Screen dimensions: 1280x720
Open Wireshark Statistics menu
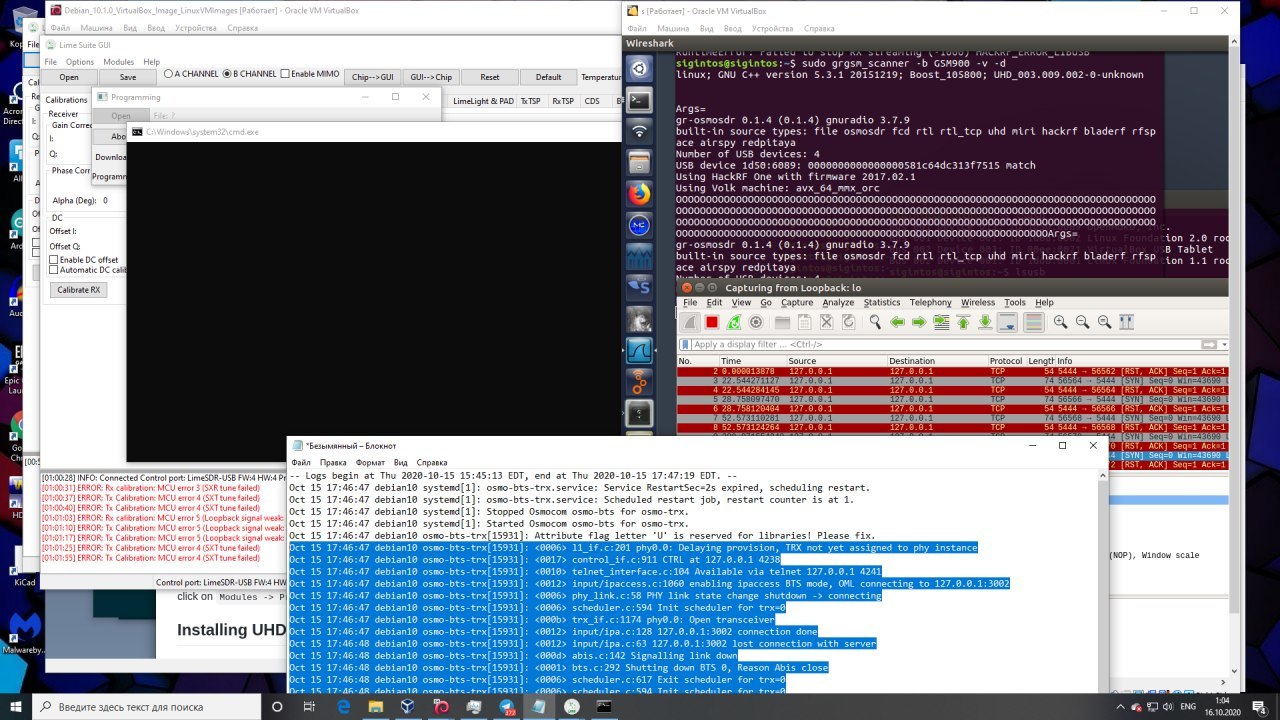[x=882, y=302]
